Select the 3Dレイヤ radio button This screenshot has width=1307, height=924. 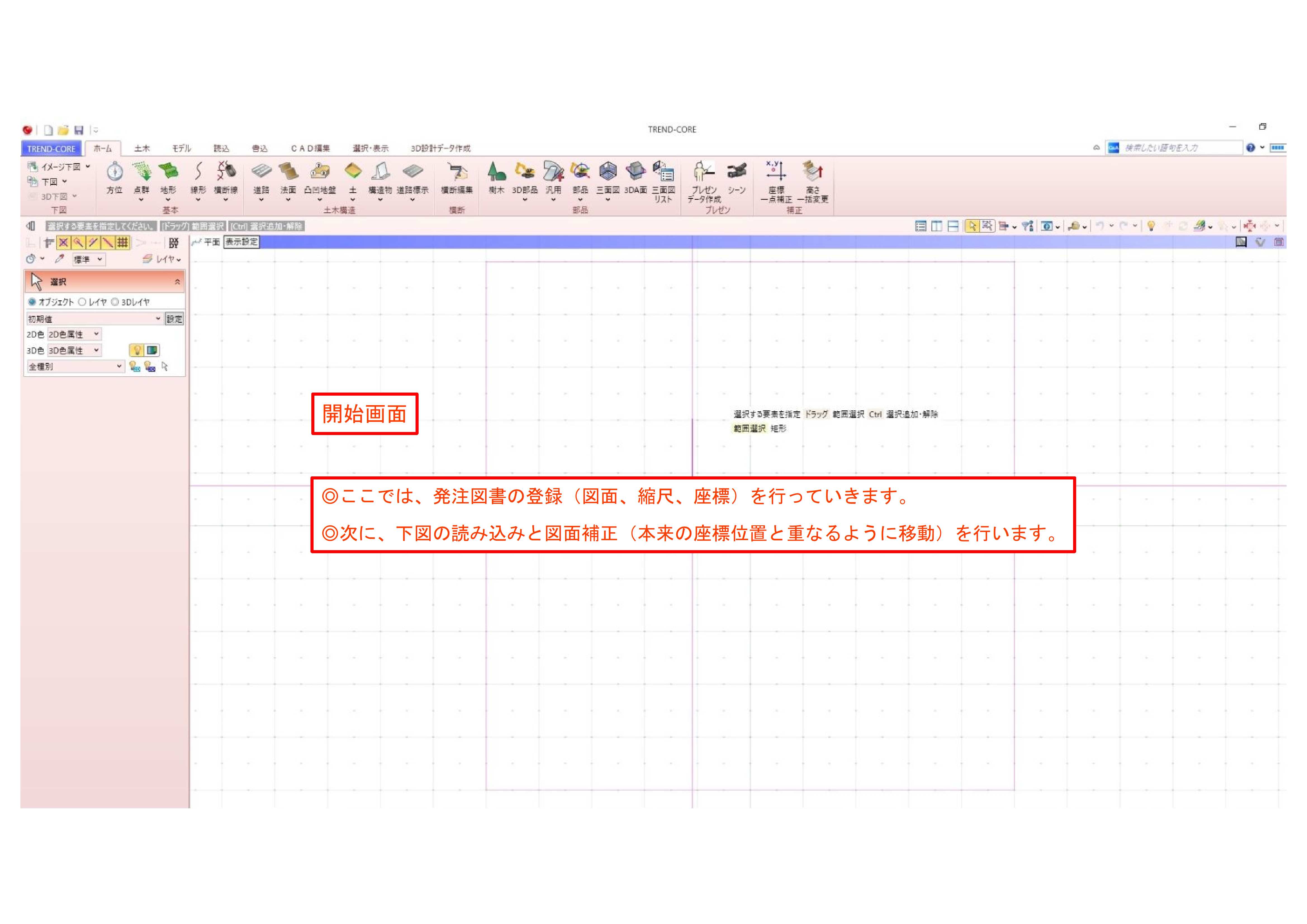[115, 302]
